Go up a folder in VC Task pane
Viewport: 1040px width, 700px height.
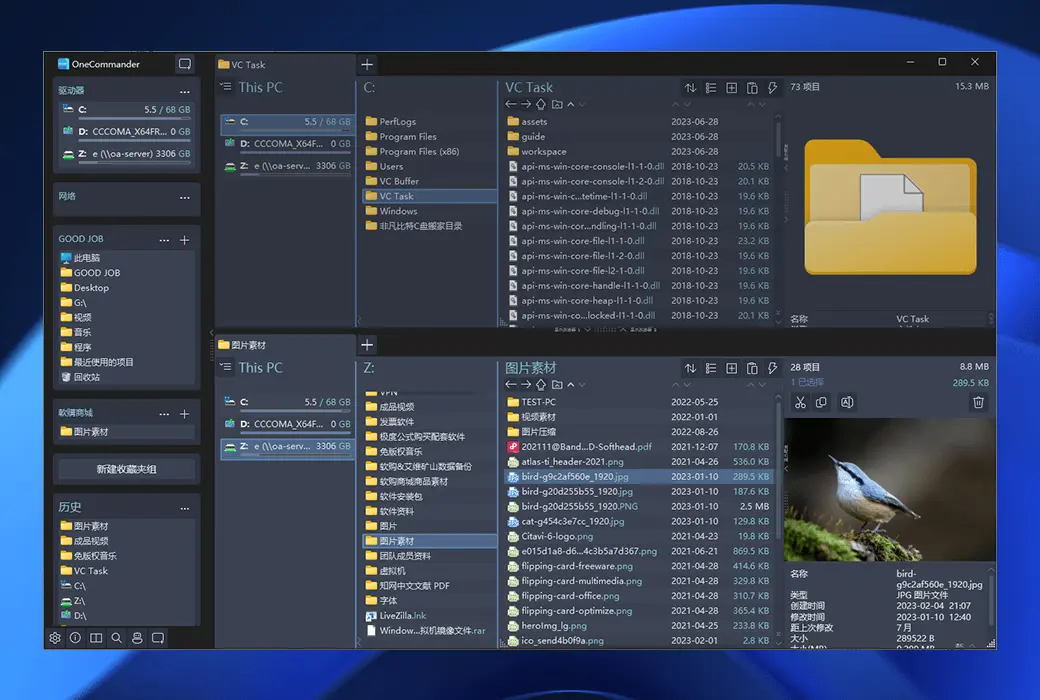pyautogui.click(x=541, y=104)
